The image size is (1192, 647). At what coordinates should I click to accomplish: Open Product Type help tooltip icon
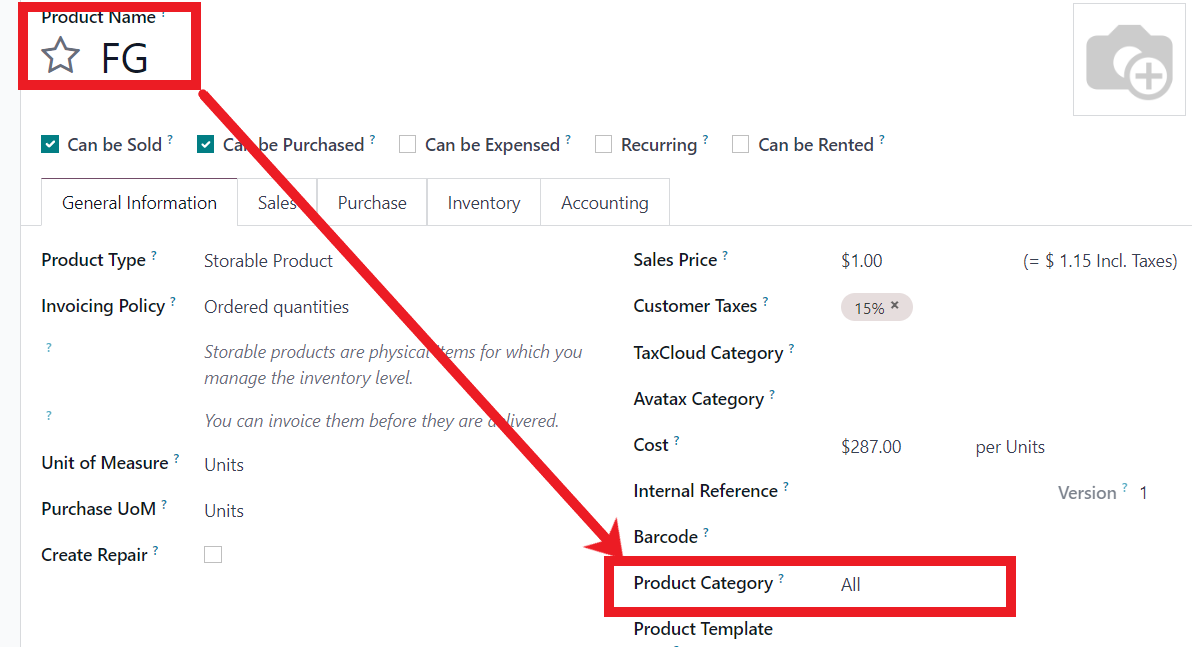tap(154, 255)
